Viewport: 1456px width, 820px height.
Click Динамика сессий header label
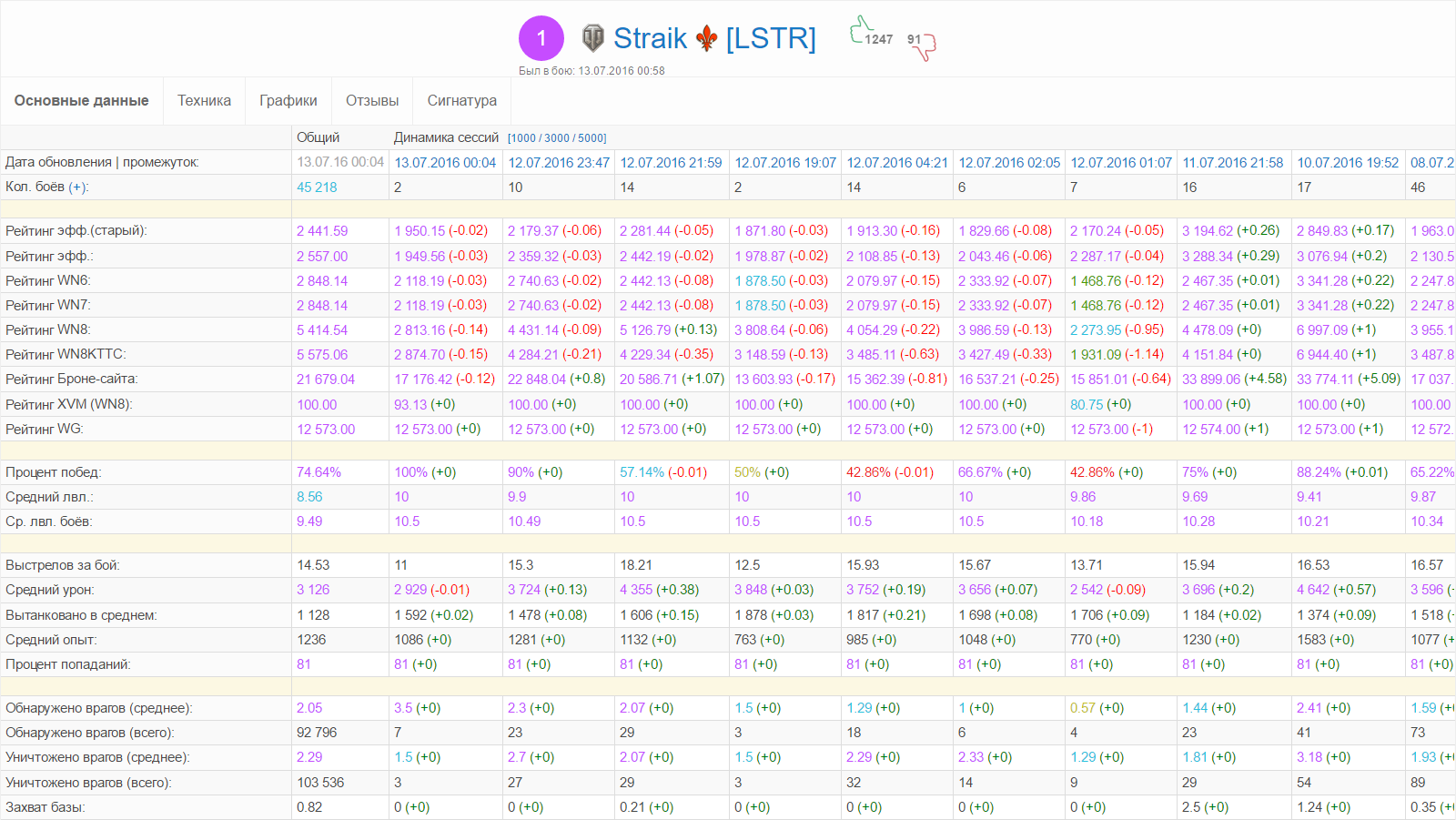tap(446, 137)
